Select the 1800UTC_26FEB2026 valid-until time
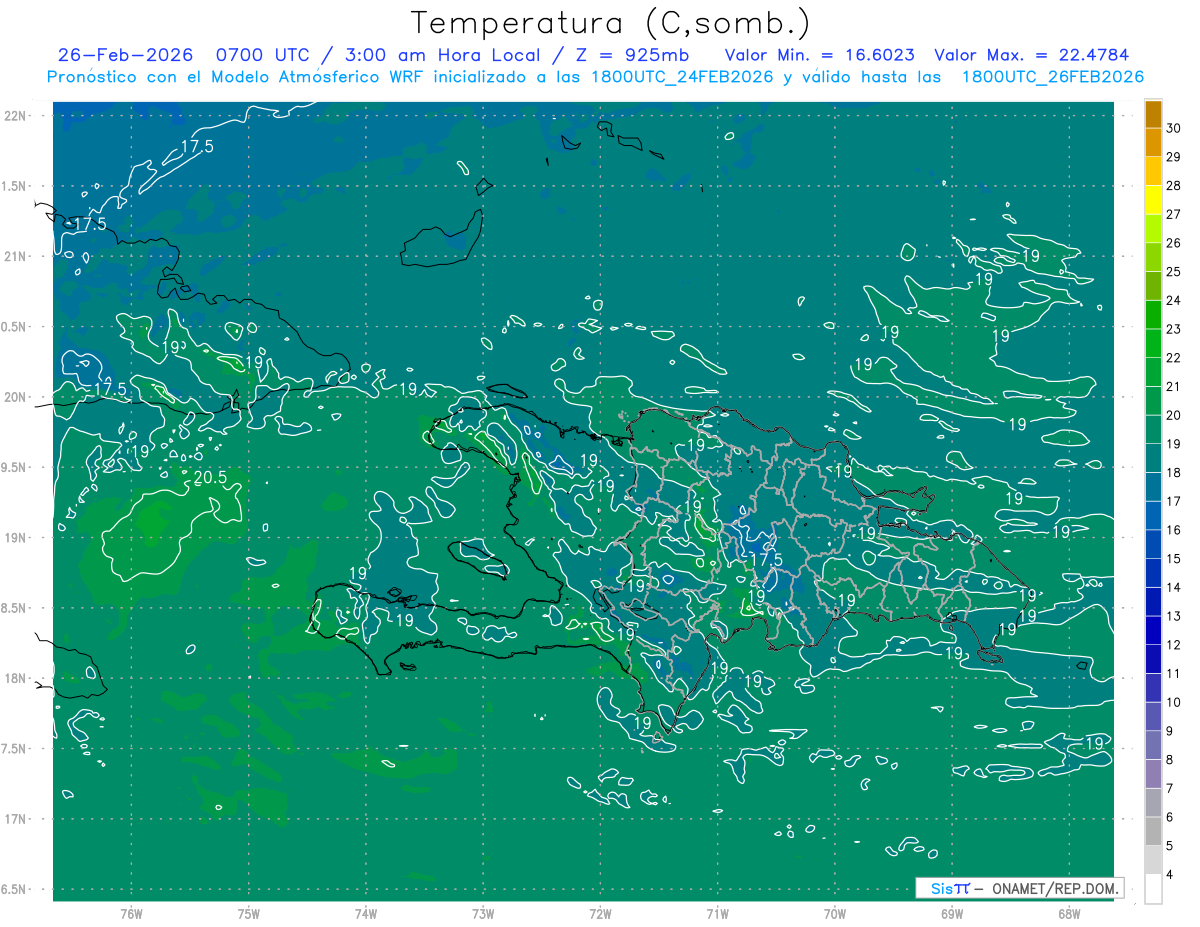 pos(1053,77)
